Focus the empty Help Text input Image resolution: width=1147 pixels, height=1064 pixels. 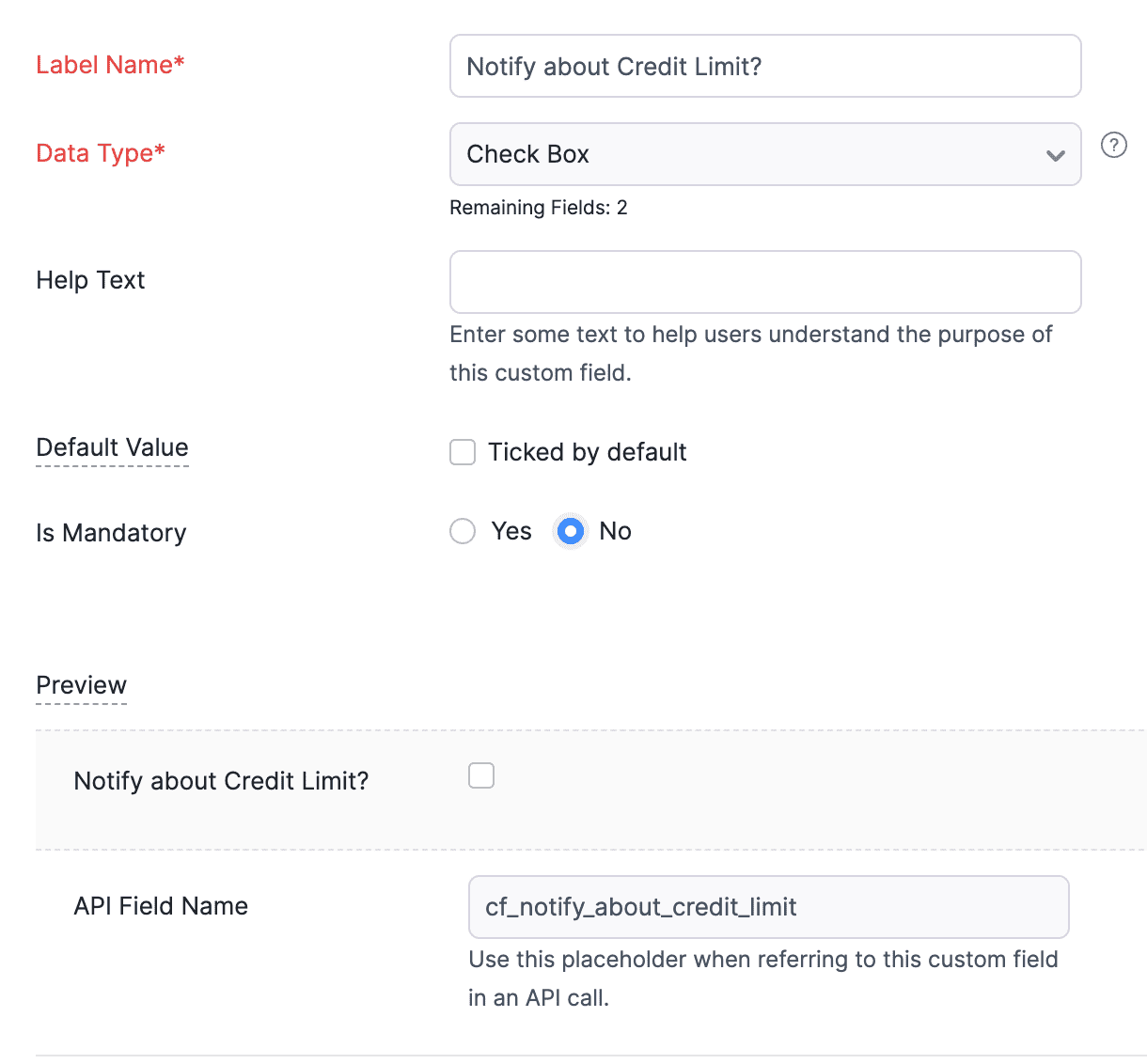(x=765, y=282)
